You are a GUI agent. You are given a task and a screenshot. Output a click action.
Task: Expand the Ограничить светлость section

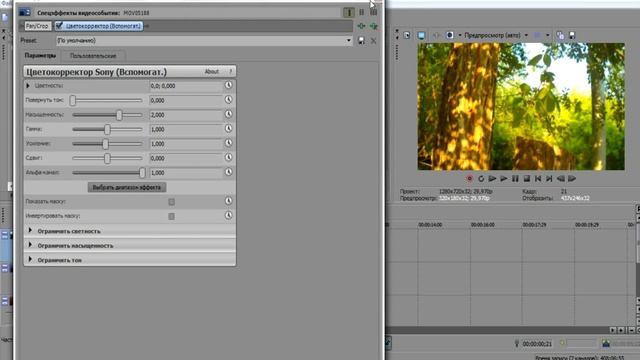[30, 231]
